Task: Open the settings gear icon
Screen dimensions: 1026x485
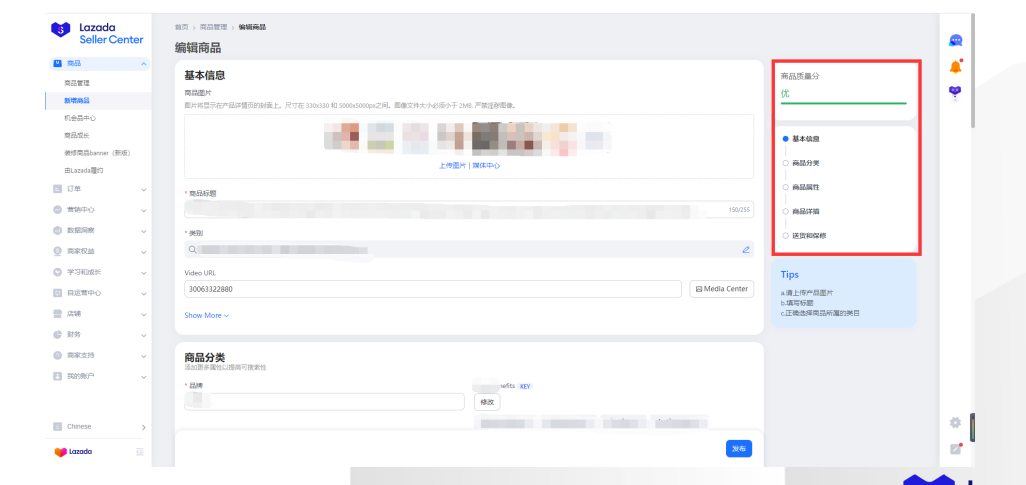Action: (x=955, y=423)
